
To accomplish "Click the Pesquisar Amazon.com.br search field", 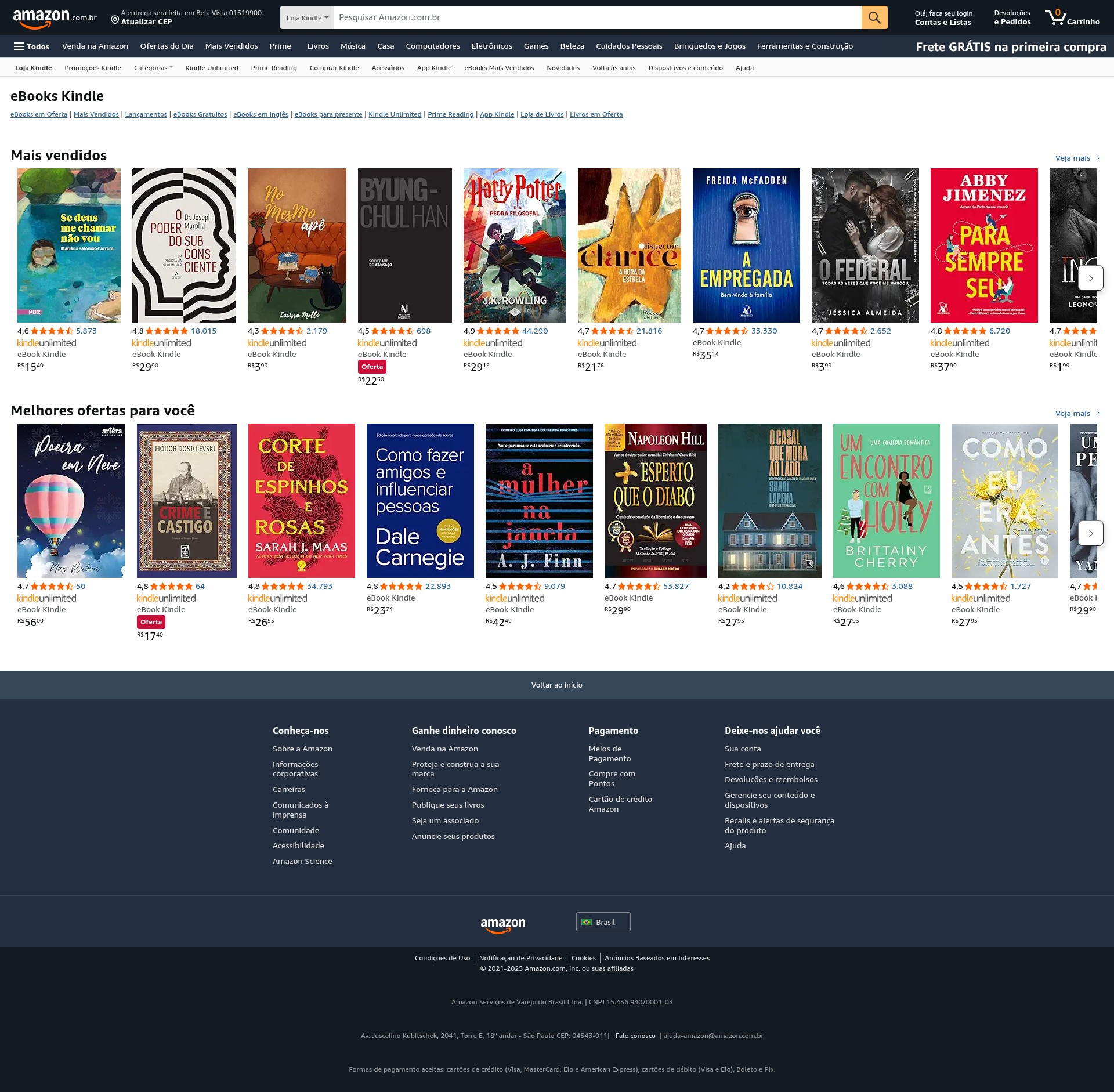I will click(598, 17).
